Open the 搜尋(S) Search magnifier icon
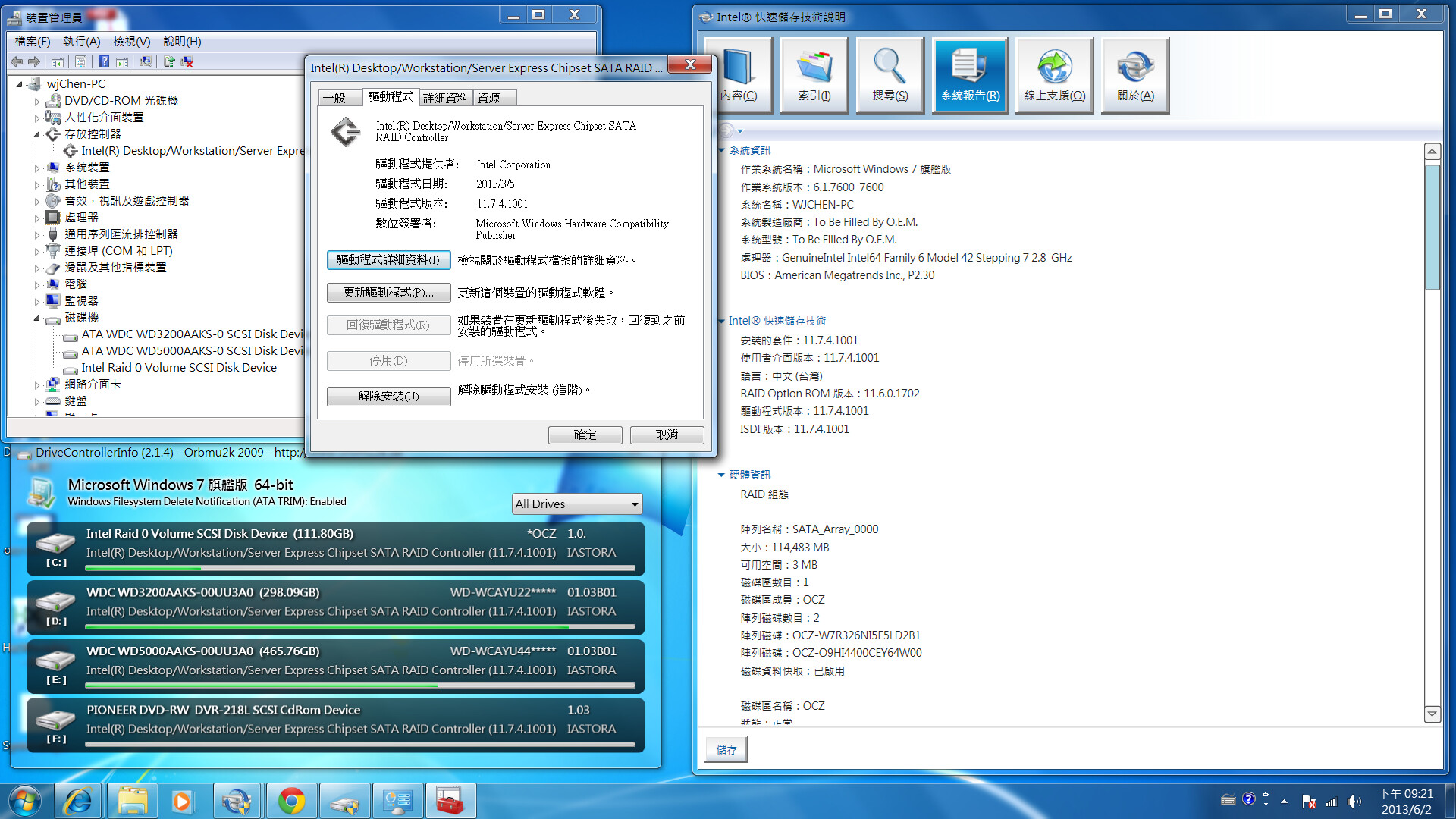The image size is (1456, 819). coord(890,75)
